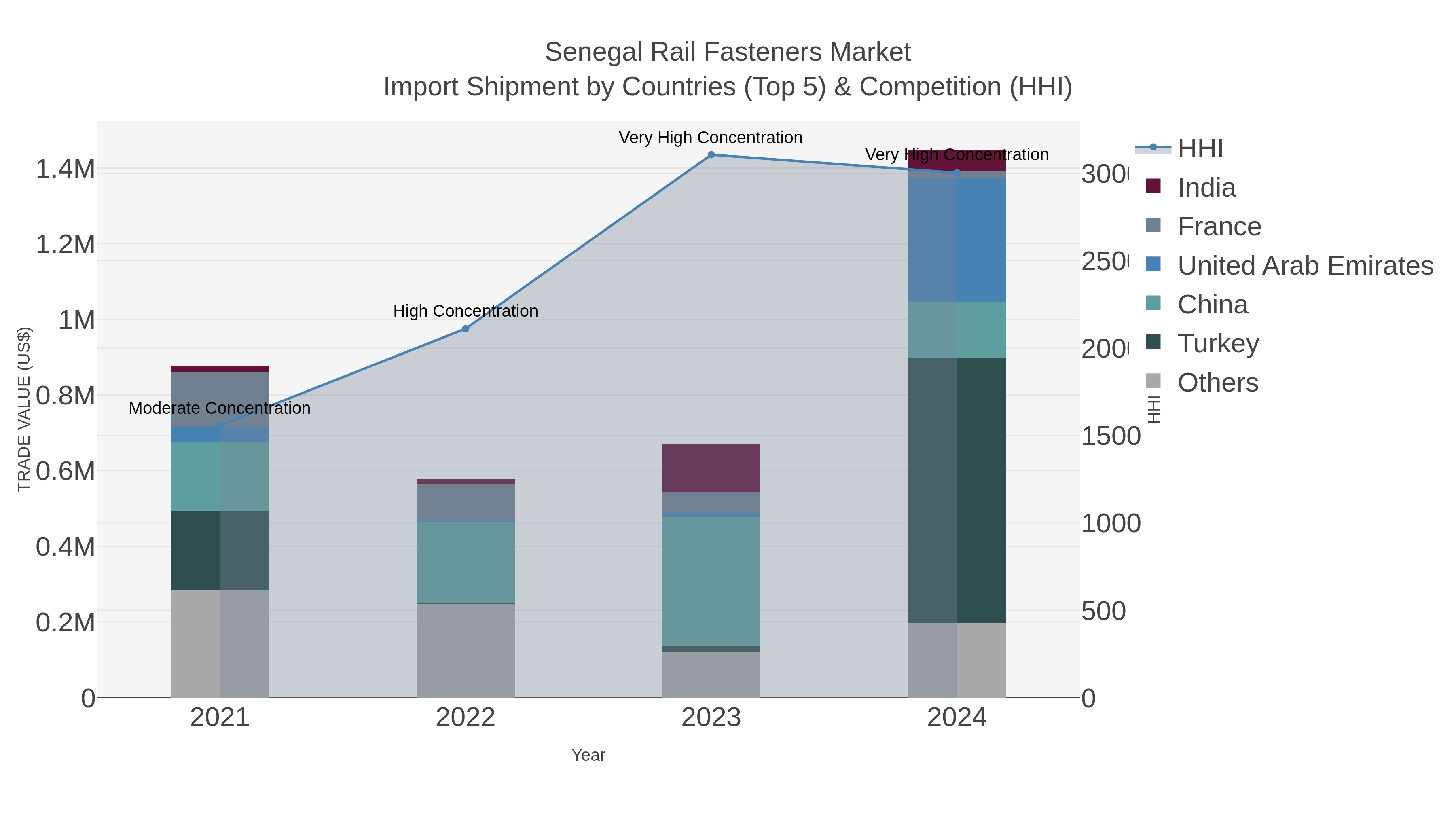Click the Turkey segment in the 2024 bar
This screenshot has height=819, width=1456.
coord(957,491)
